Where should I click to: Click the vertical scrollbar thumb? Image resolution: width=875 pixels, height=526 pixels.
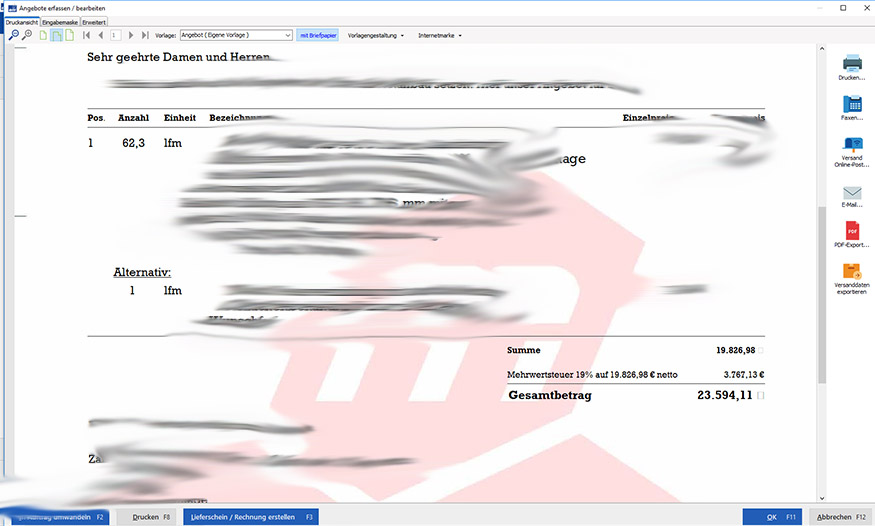pyautogui.click(x=822, y=294)
